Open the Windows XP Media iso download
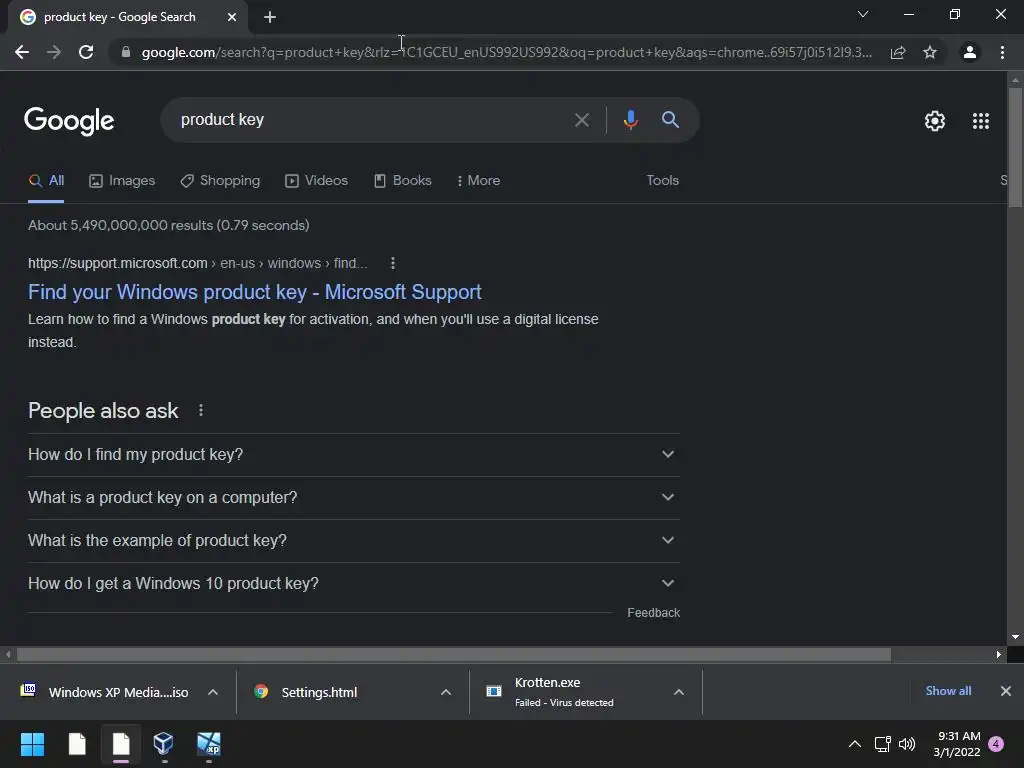 (x=104, y=692)
